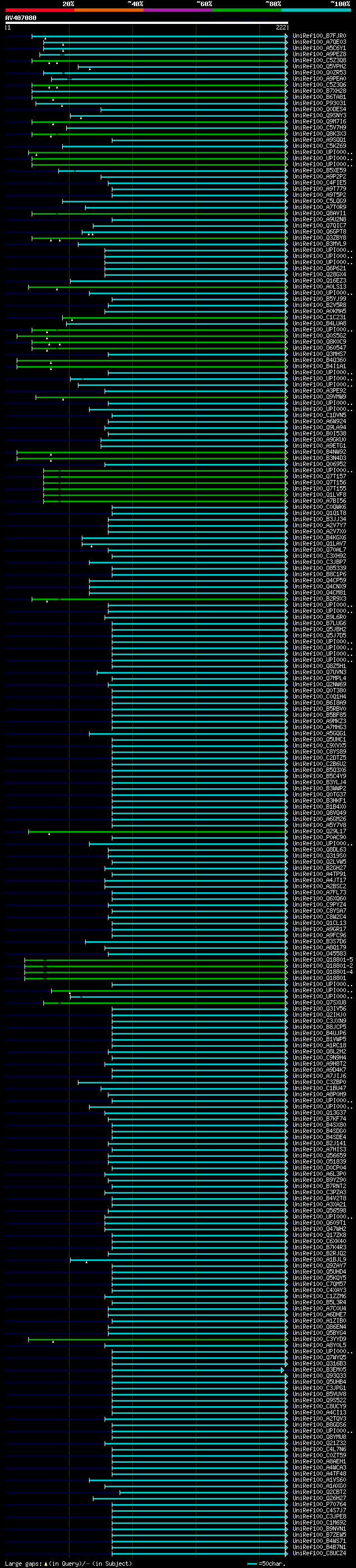Select hit label UniRef100_A7JIJ6
The height and width of the screenshot is (1568, 356).
pyautogui.click(x=319, y=1076)
